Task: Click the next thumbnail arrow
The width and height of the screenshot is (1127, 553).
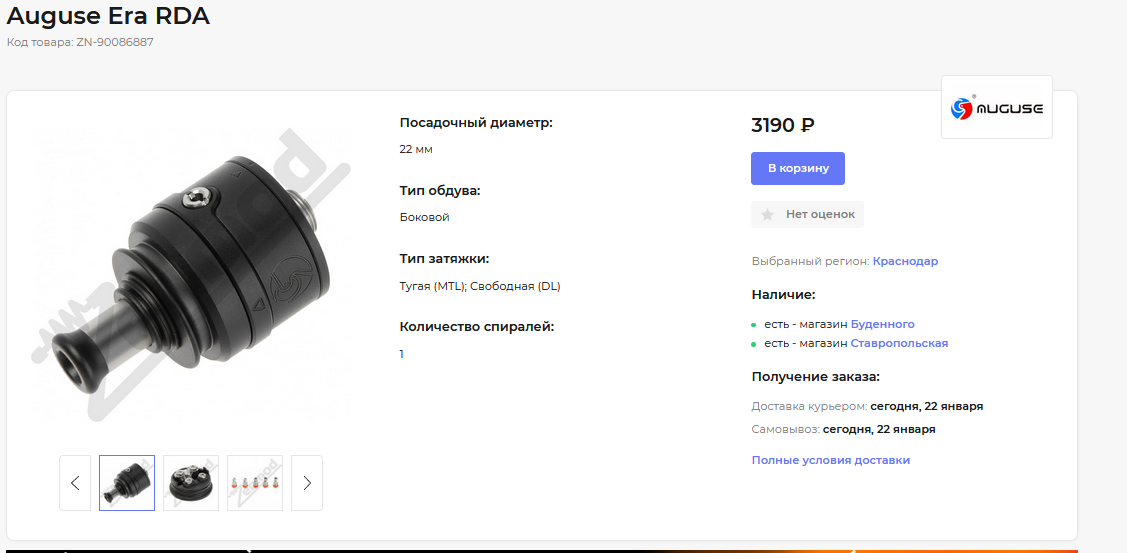Action: tap(307, 483)
